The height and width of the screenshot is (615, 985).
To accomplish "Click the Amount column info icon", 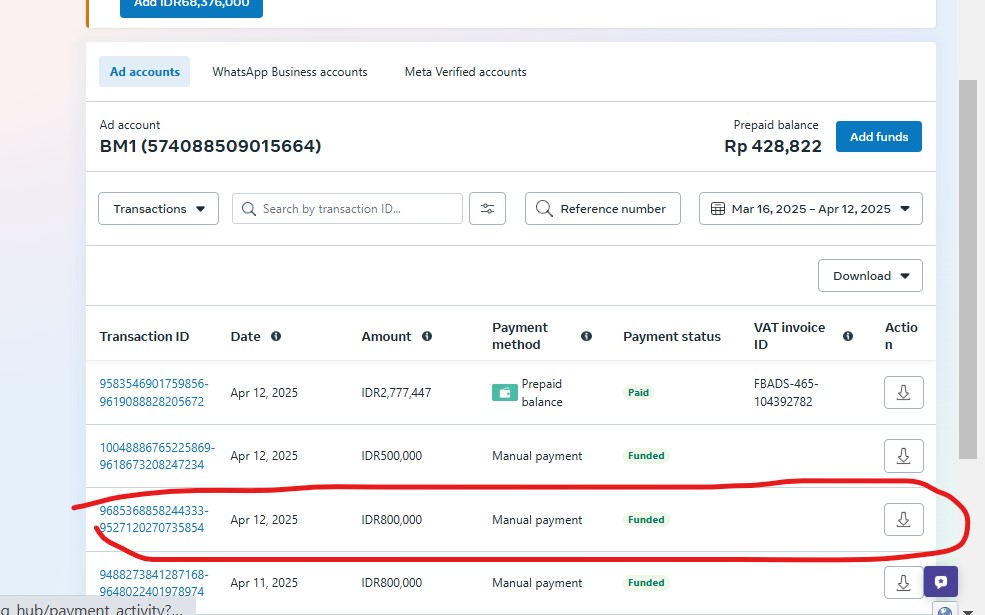I will 427,337.
